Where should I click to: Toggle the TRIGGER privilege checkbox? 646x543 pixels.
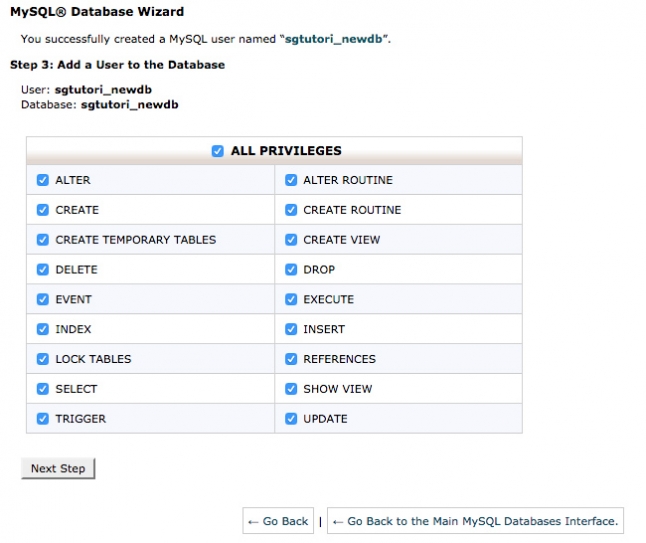(x=43, y=418)
